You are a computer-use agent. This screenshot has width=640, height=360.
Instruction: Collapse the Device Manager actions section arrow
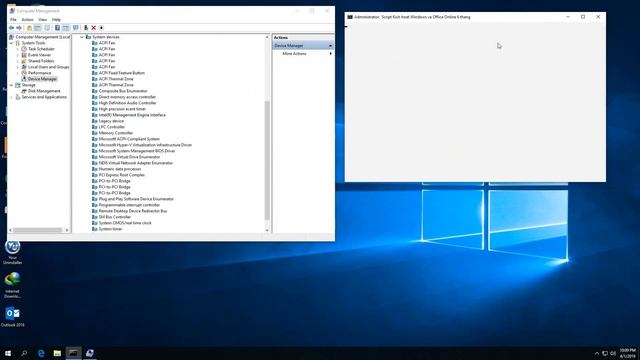click(330, 46)
